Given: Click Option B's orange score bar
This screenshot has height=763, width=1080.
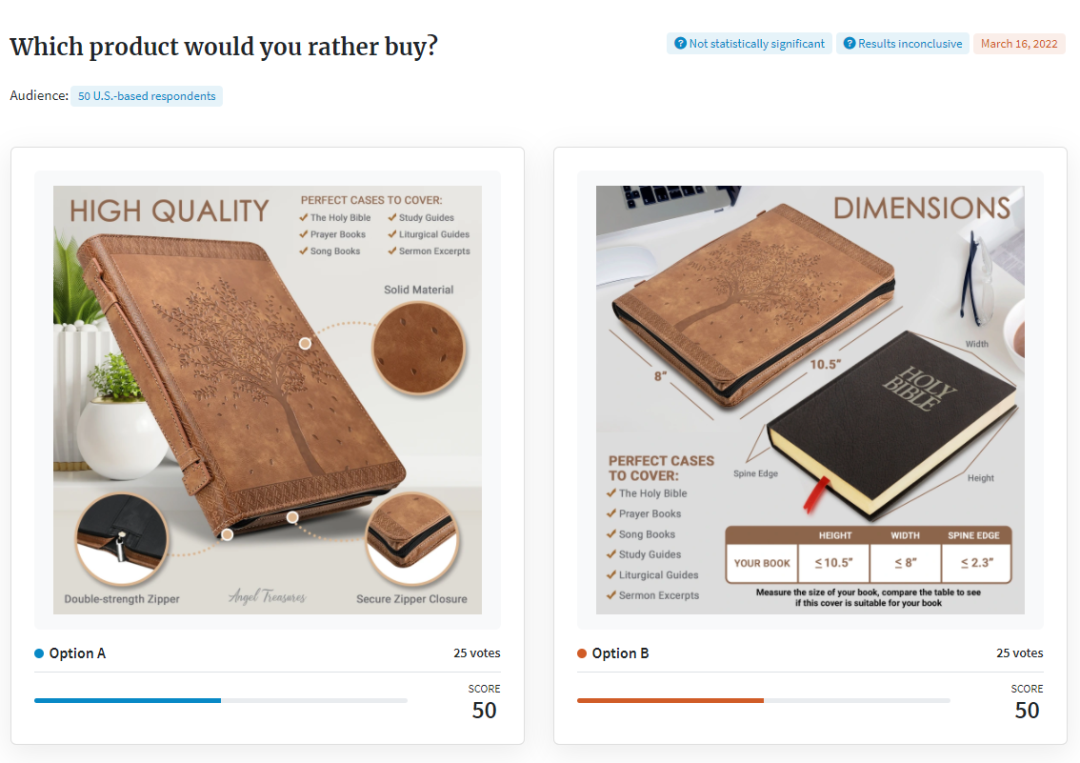Looking at the screenshot, I should point(670,700).
